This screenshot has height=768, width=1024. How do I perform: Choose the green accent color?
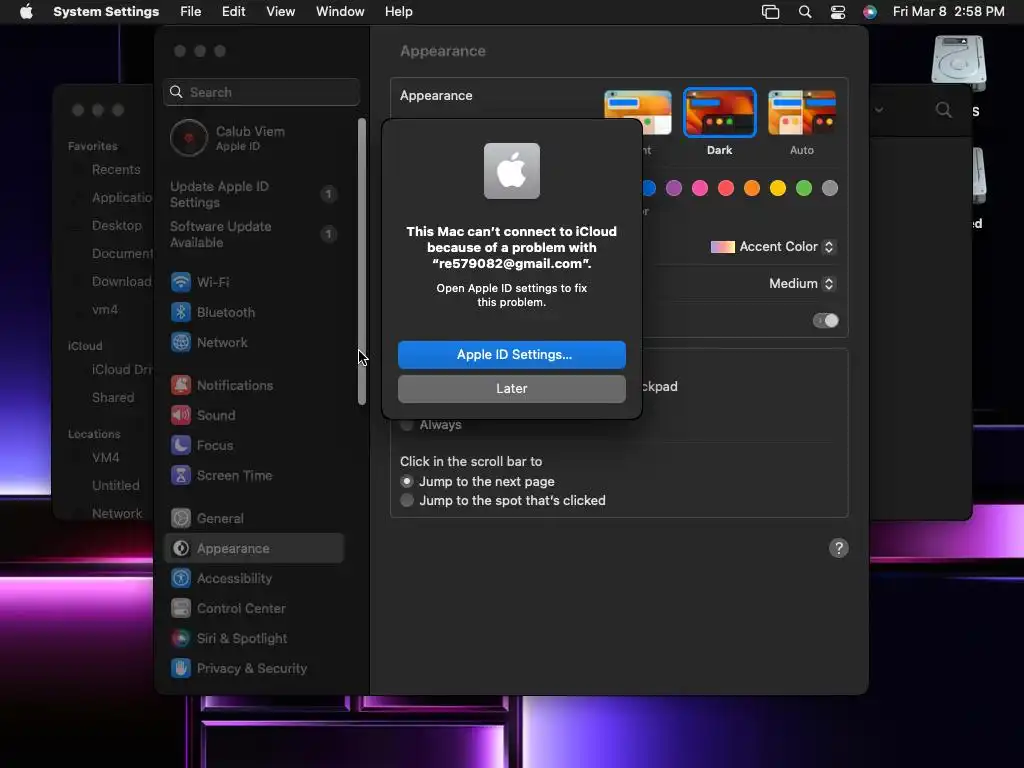point(804,188)
